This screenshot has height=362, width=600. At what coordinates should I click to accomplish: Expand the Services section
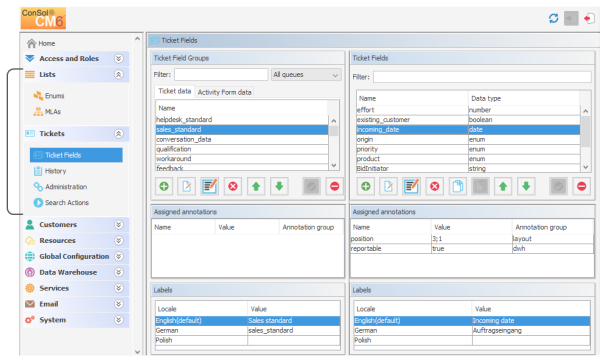(x=119, y=288)
